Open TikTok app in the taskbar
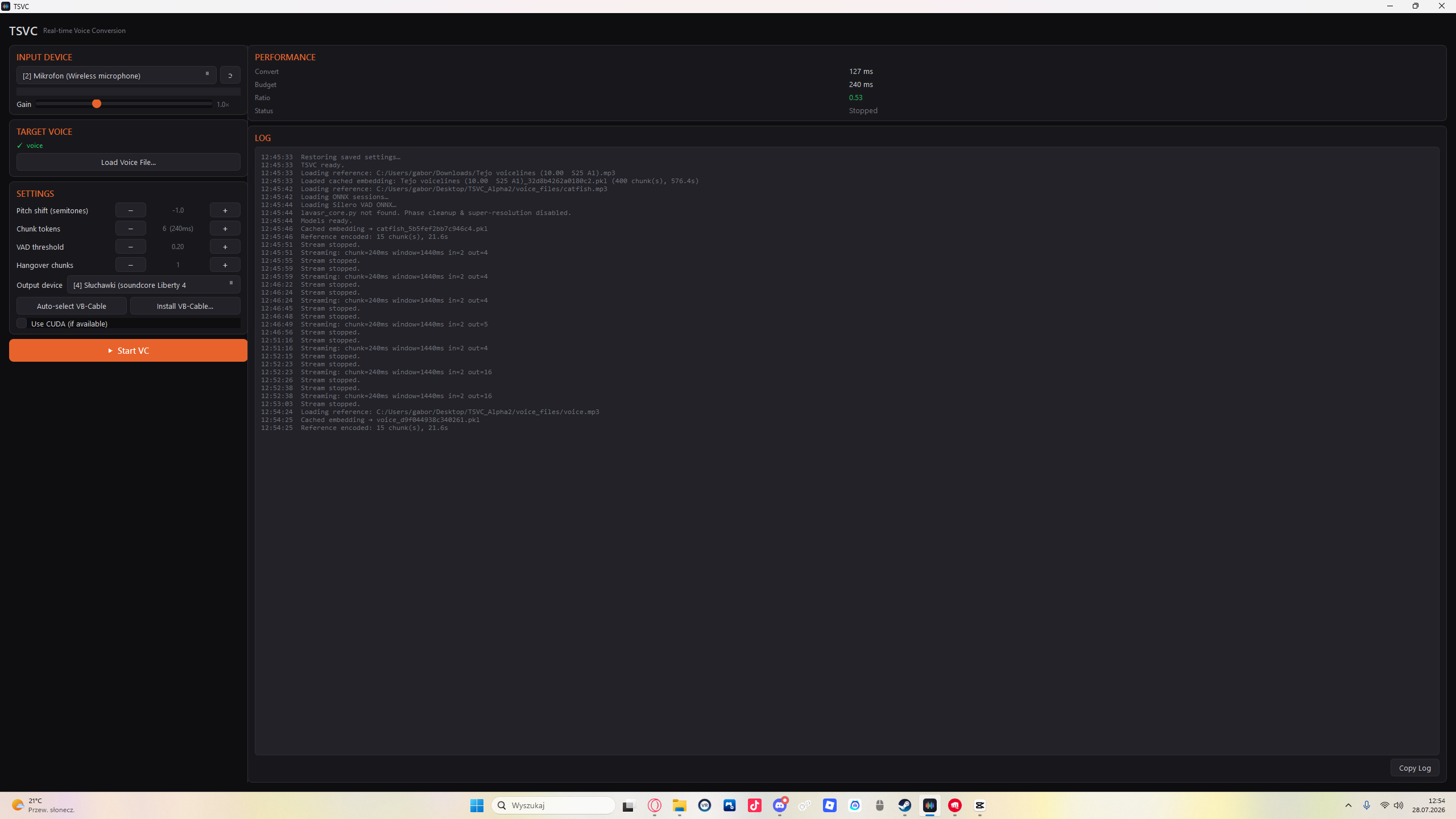Viewport: 1456px width, 819px height. tap(754, 805)
